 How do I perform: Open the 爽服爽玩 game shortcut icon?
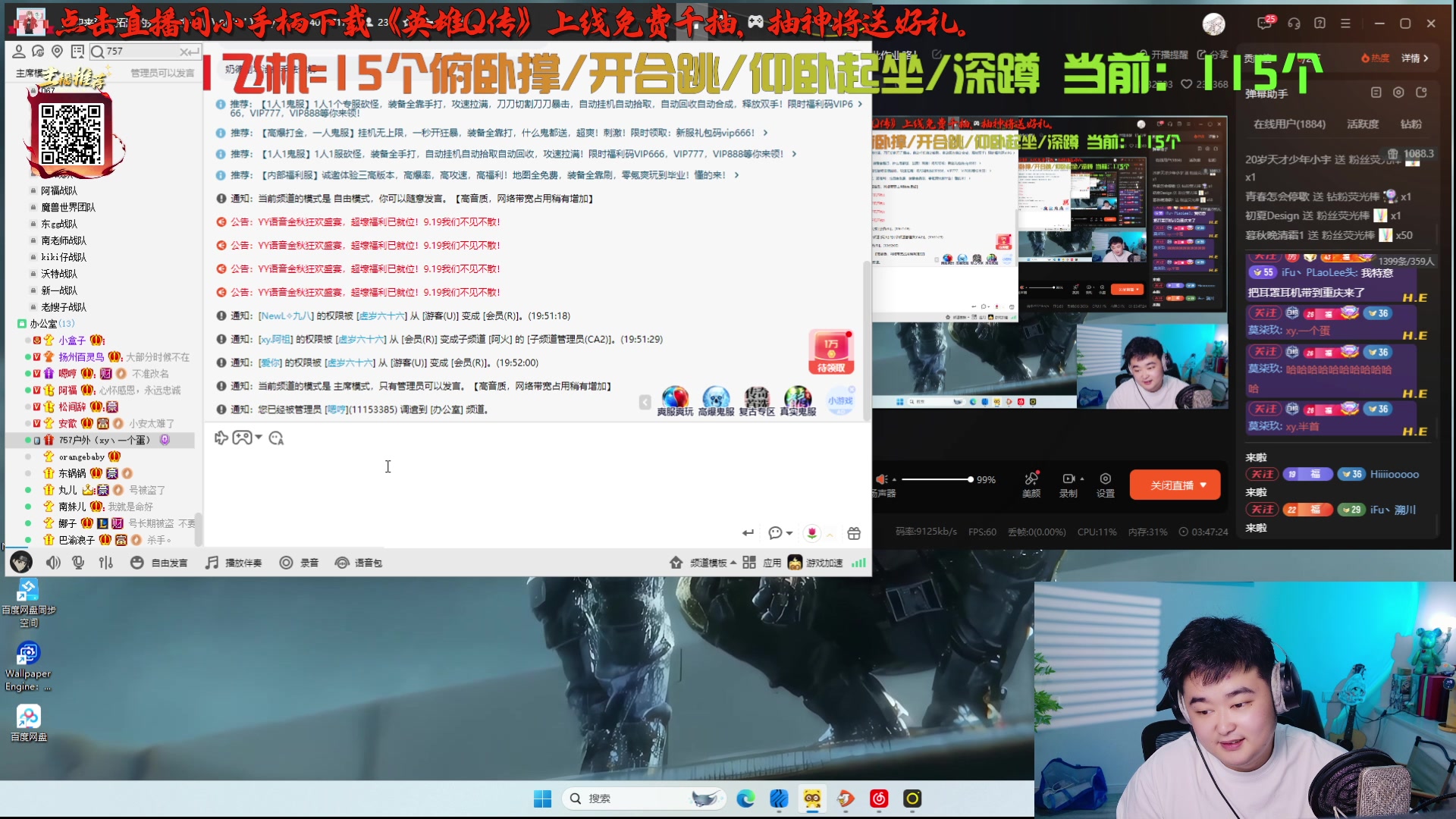675,401
